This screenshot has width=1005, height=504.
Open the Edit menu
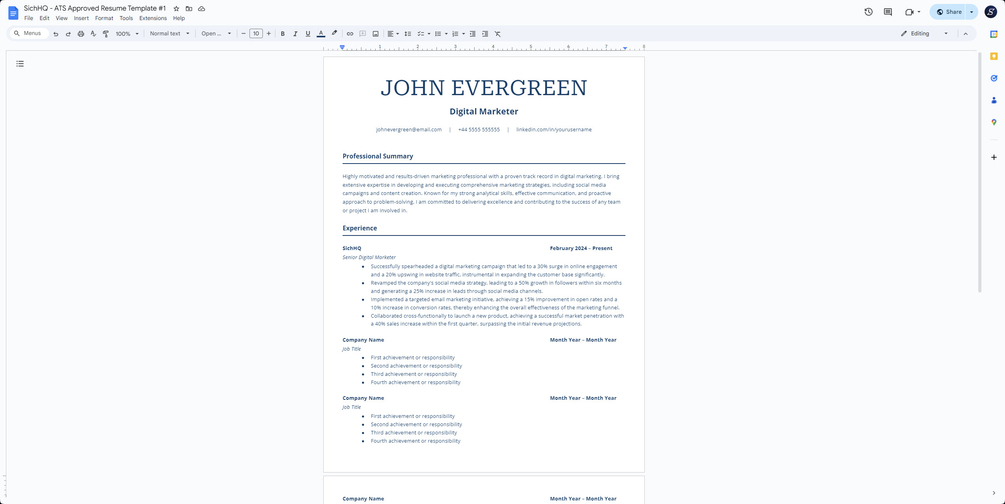[x=44, y=18]
